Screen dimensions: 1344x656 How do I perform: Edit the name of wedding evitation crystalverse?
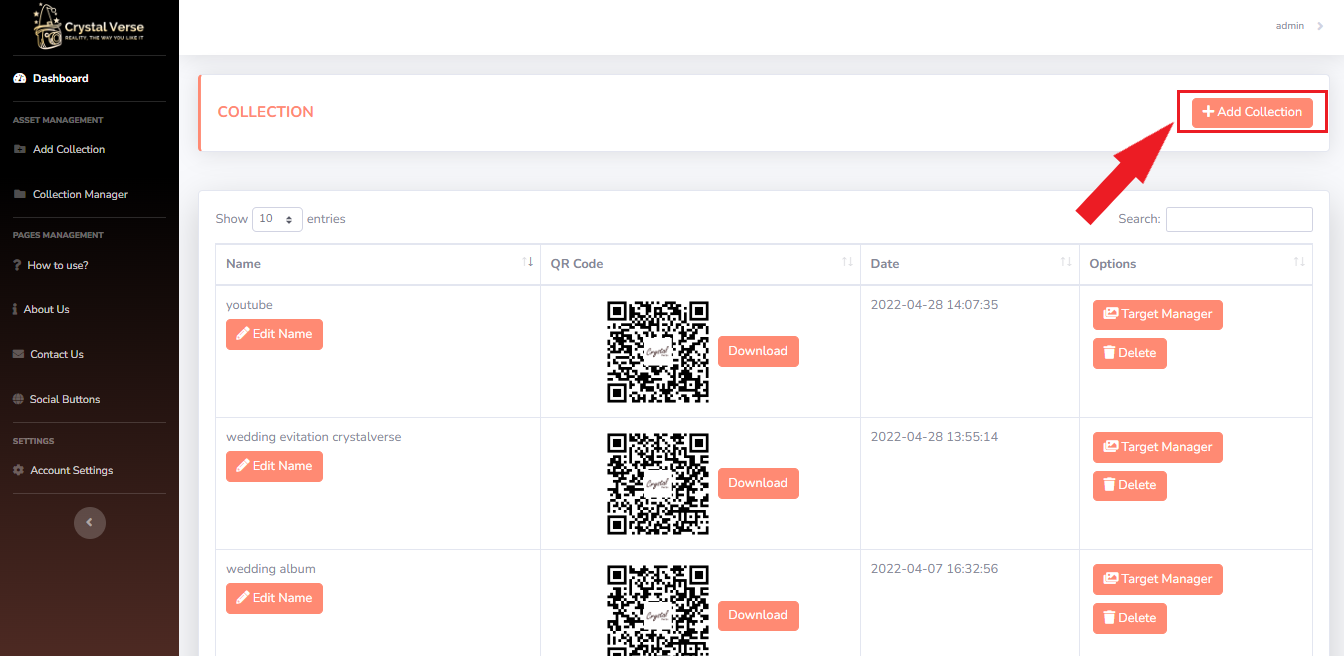coord(274,466)
